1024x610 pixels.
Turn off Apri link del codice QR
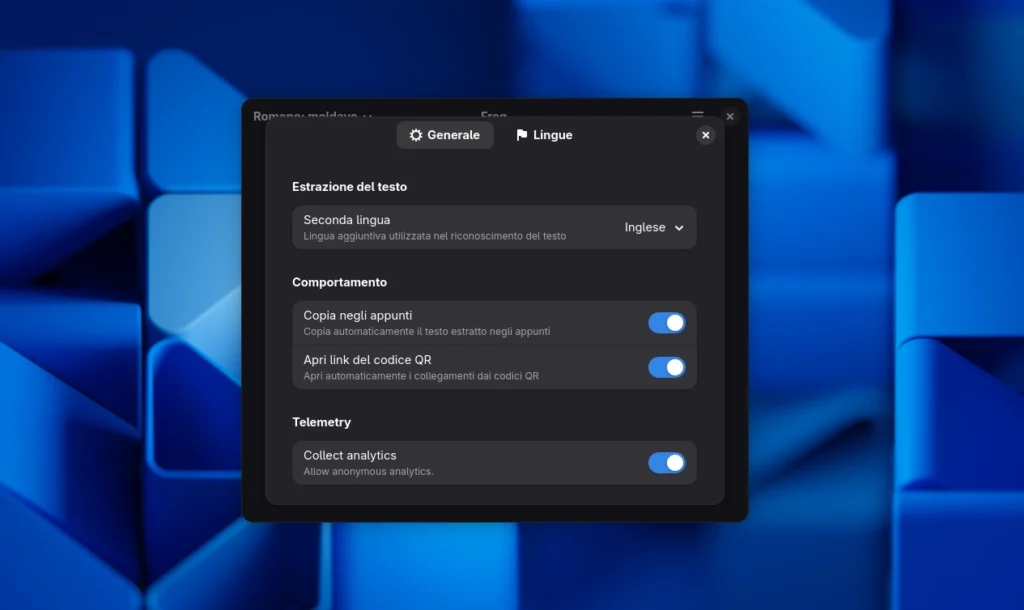tap(666, 367)
